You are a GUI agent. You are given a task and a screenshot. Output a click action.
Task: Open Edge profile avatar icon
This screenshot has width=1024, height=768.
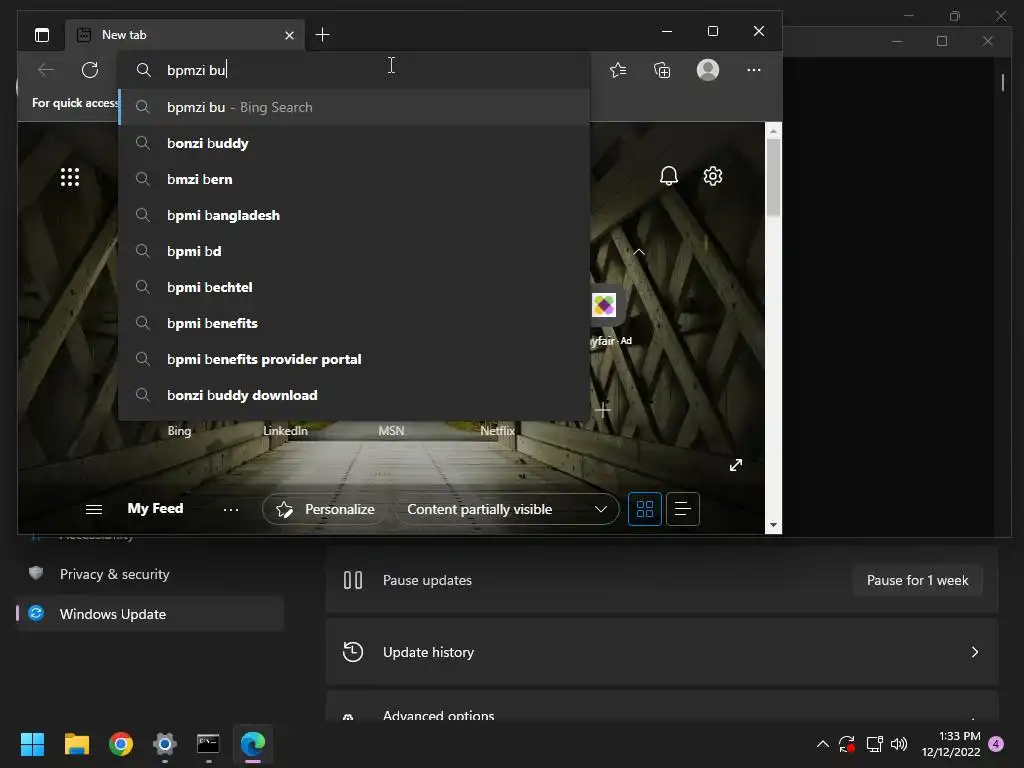(708, 70)
